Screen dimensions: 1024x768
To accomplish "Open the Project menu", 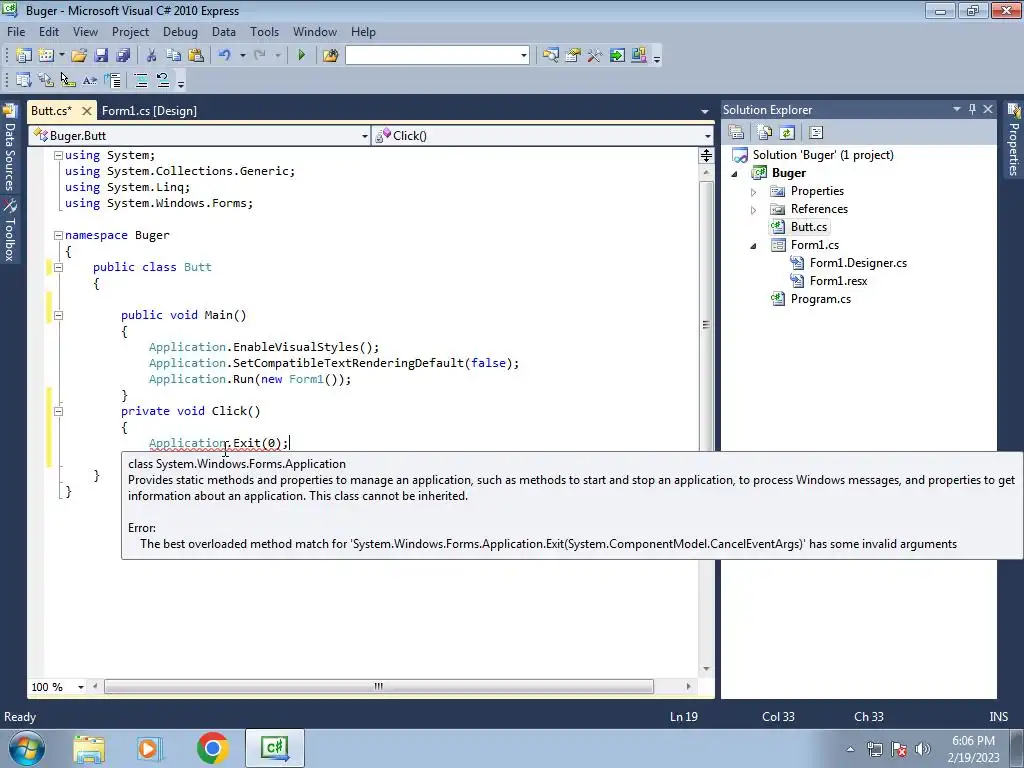I will (130, 32).
